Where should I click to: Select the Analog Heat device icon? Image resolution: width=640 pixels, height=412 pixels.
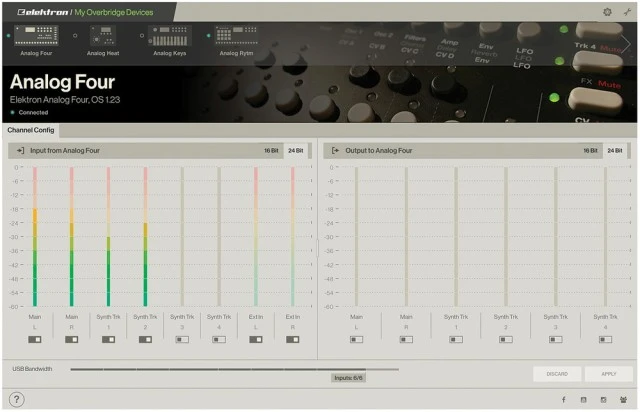tap(102, 36)
